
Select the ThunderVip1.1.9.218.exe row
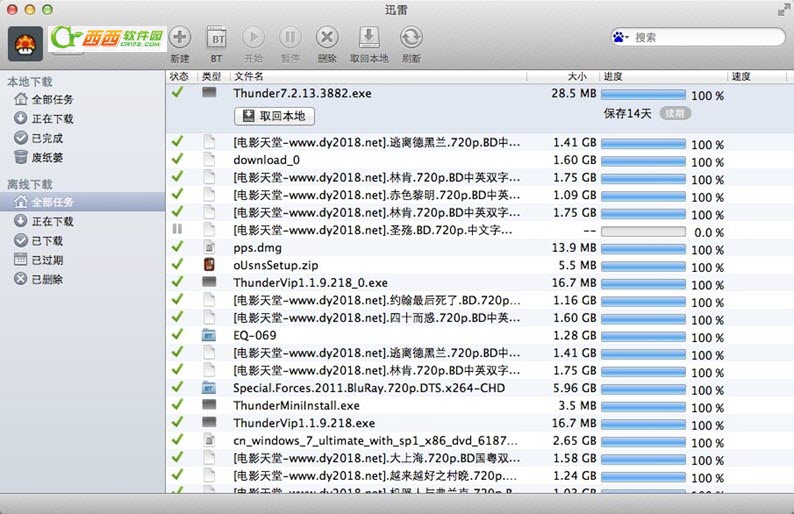click(480, 423)
